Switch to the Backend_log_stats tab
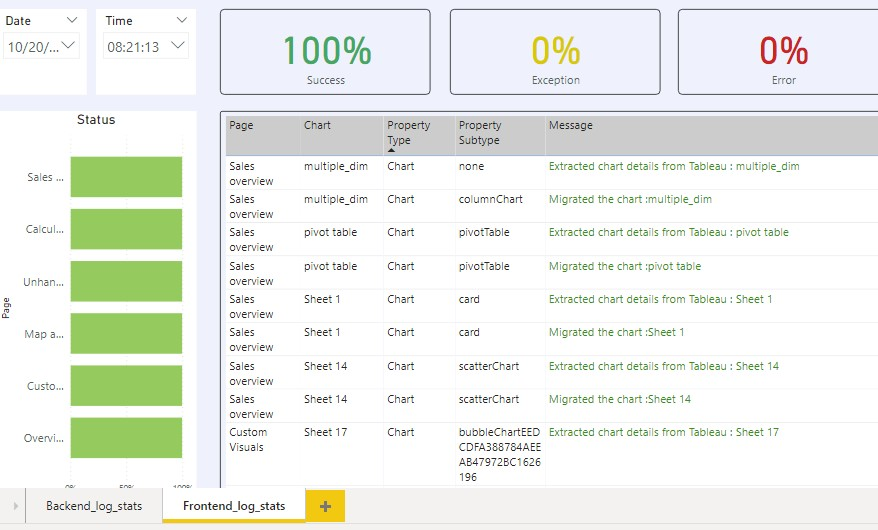Screen dimensions: 878x530 pyautogui.click(x=94, y=506)
